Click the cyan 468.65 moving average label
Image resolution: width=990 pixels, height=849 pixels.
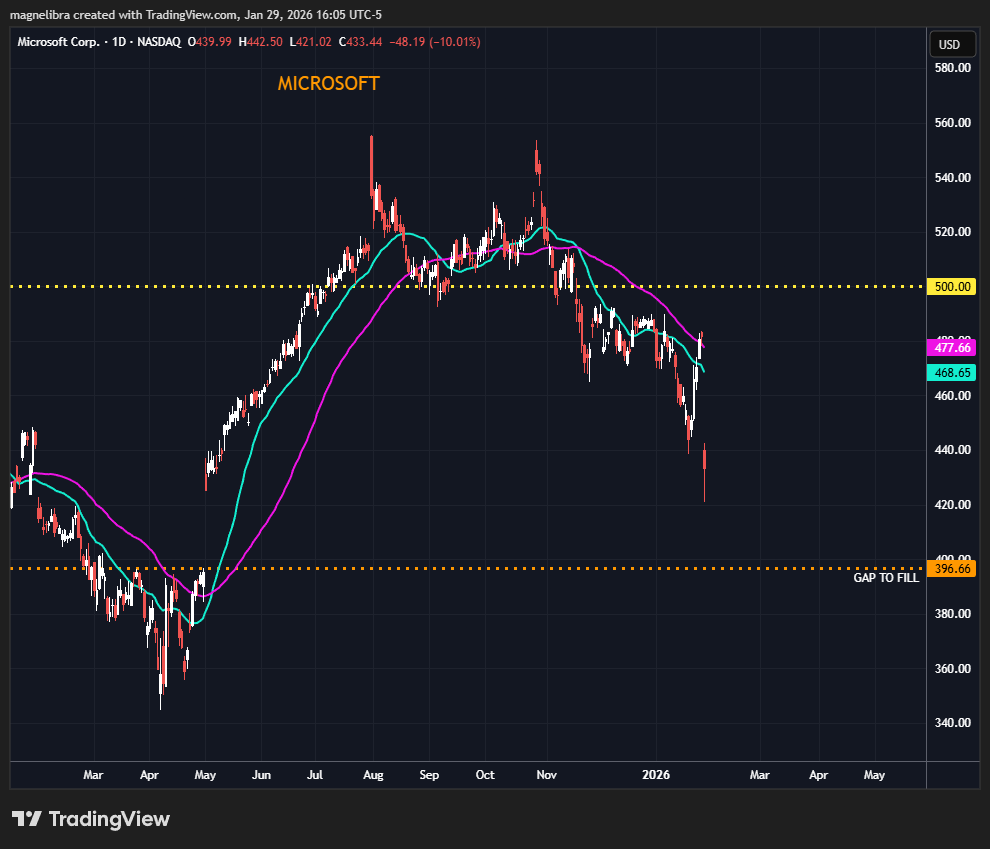coord(951,372)
